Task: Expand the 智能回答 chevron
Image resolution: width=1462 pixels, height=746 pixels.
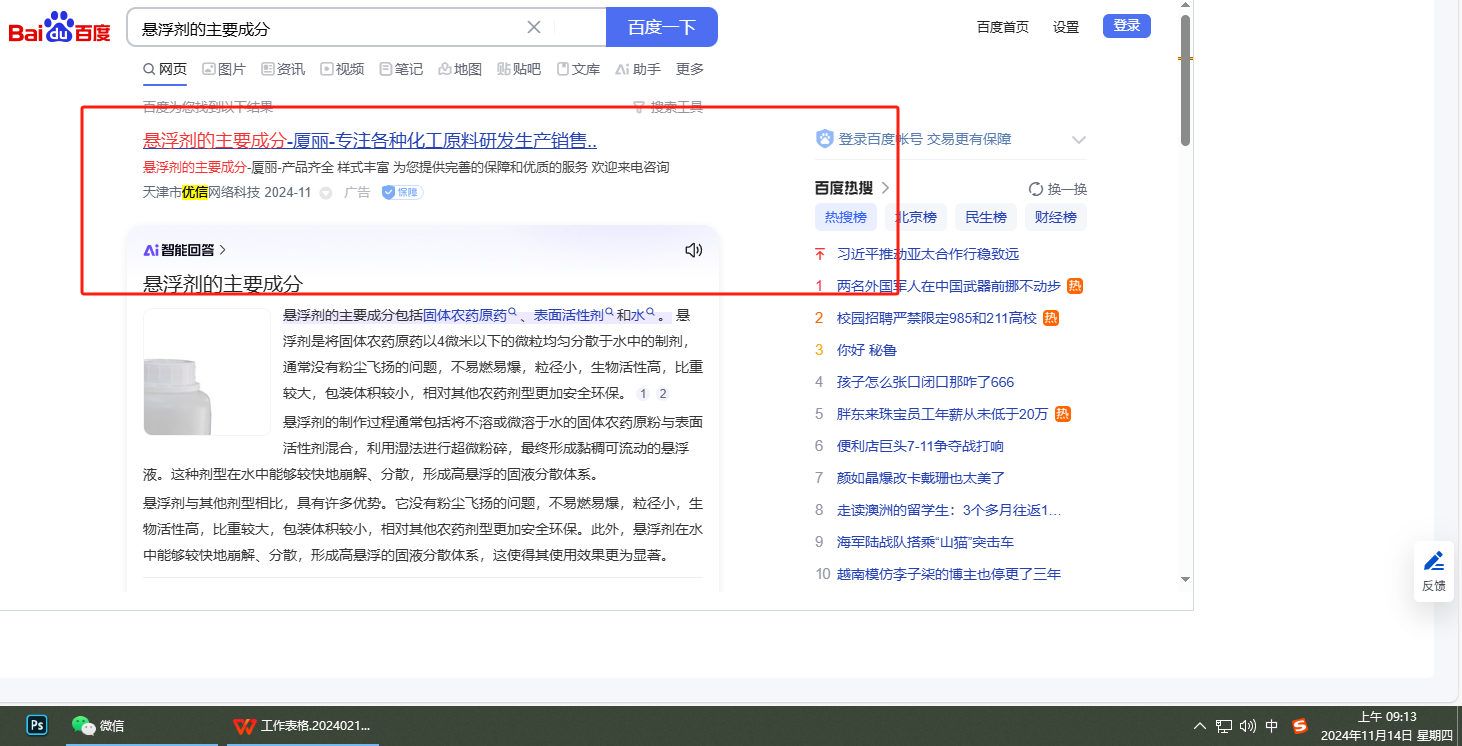Action: click(x=222, y=250)
